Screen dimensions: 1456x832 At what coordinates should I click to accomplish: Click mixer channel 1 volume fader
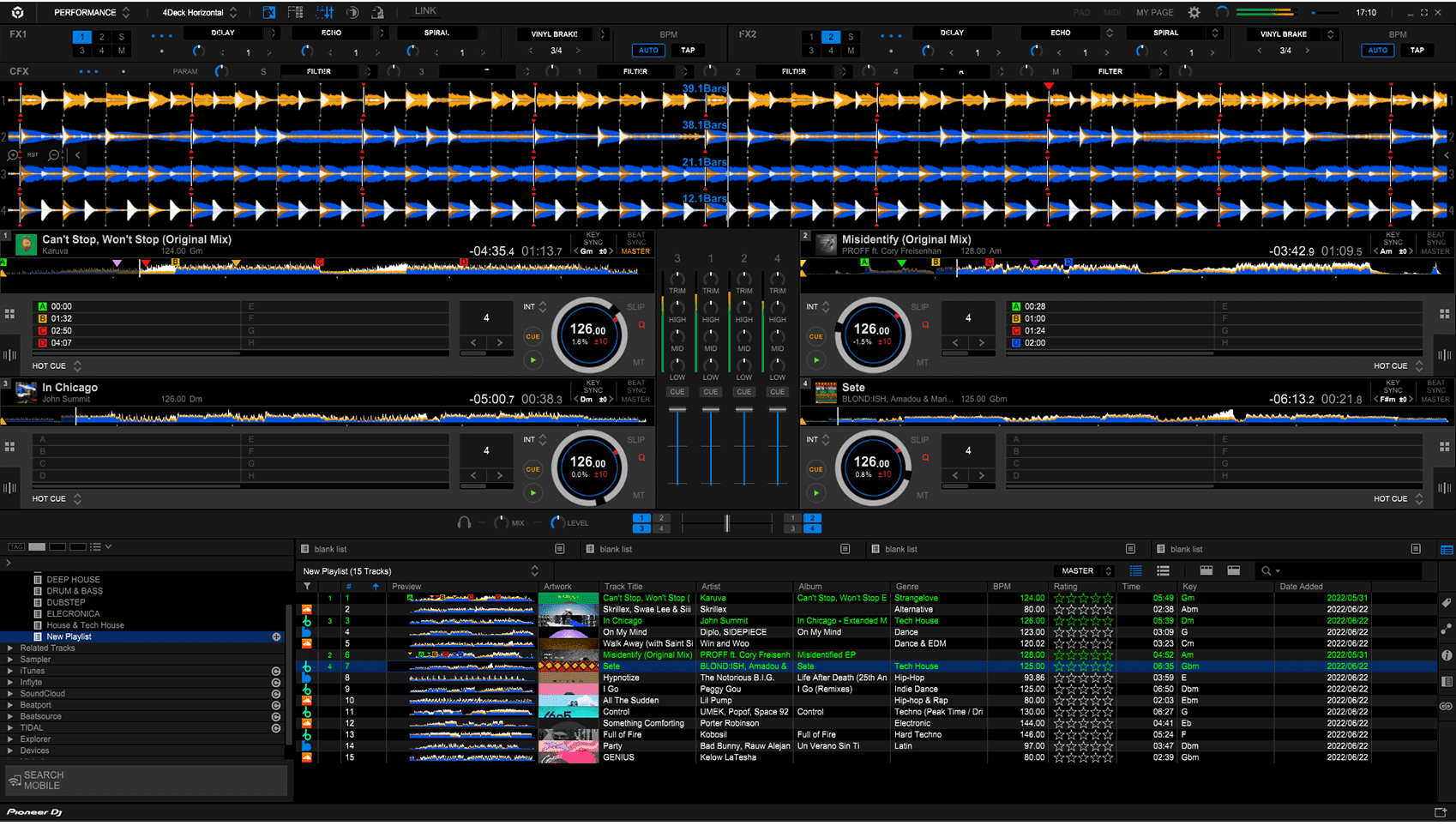[x=711, y=410]
